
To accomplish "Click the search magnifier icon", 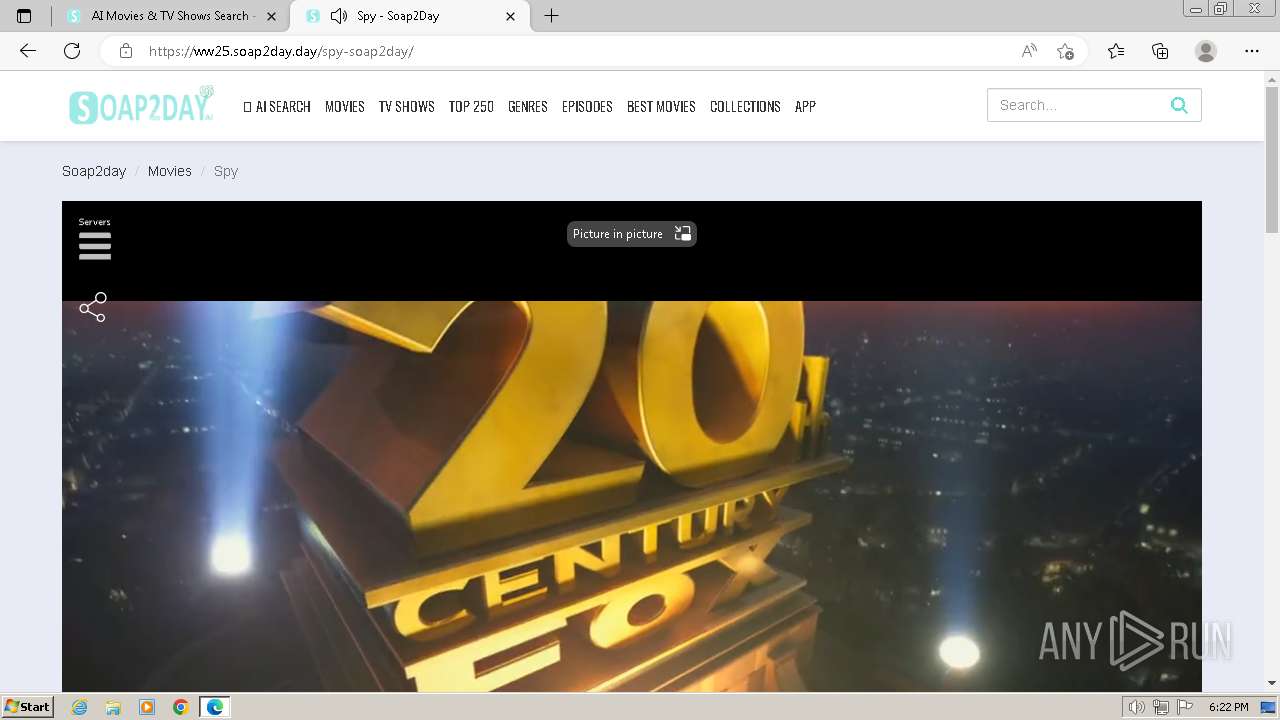I will [x=1179, y=105].
